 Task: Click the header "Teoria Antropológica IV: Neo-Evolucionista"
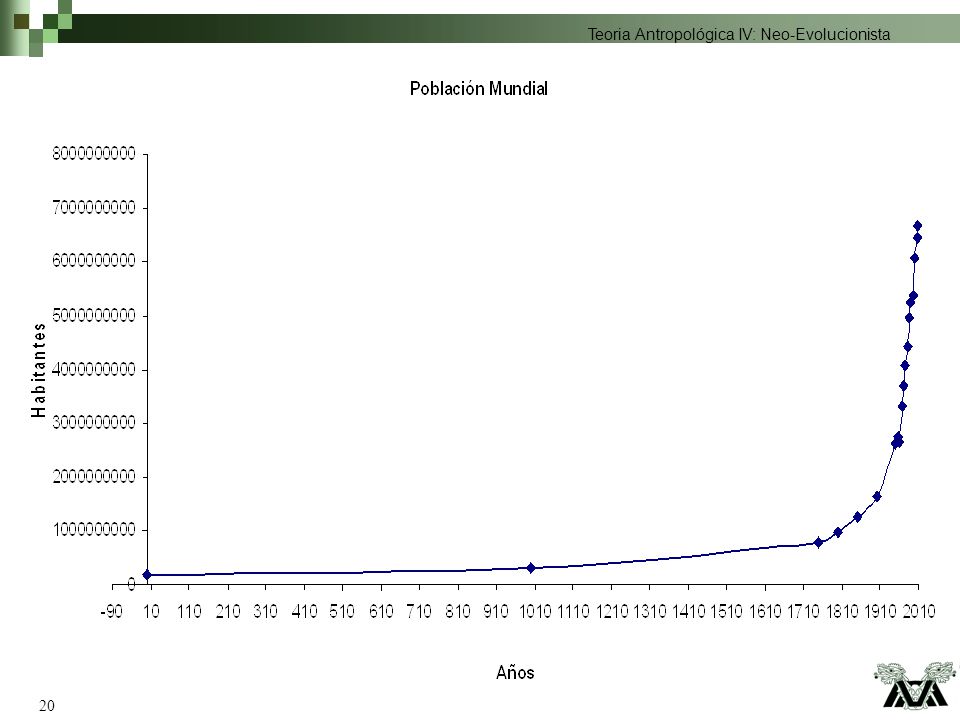pyautogui.click(x=739, y=34)
